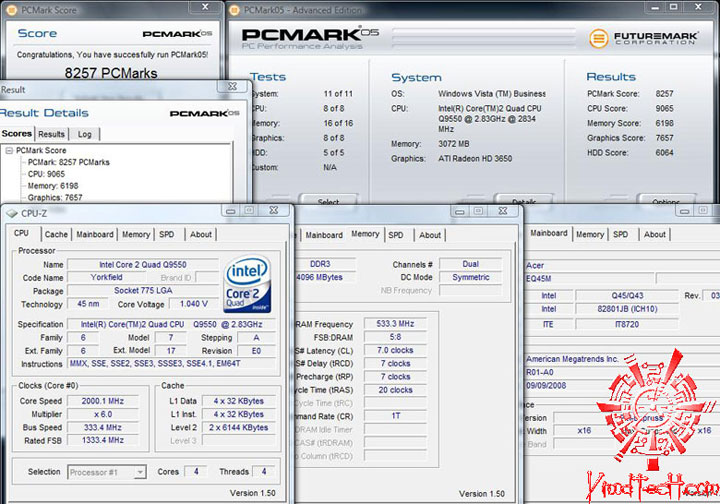
Task: Open About tab in middle CPU-Z window
Action: point(430,235)
